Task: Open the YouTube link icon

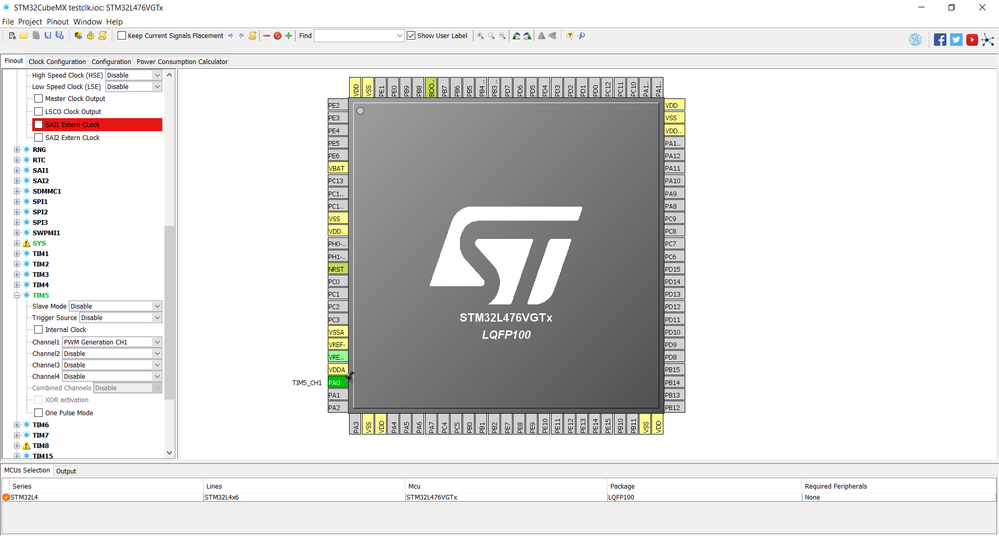Action: coord(972,40)
